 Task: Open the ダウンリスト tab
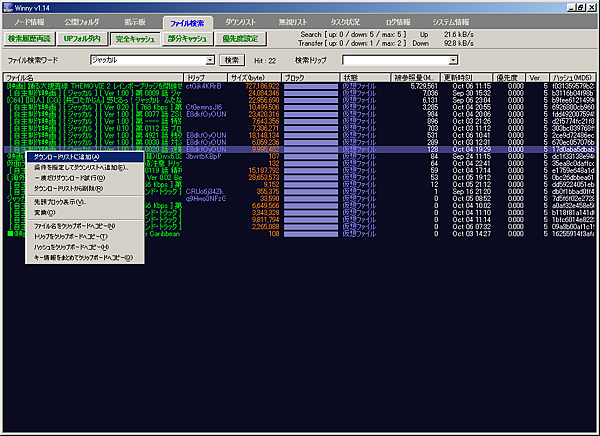coord(240,22)
